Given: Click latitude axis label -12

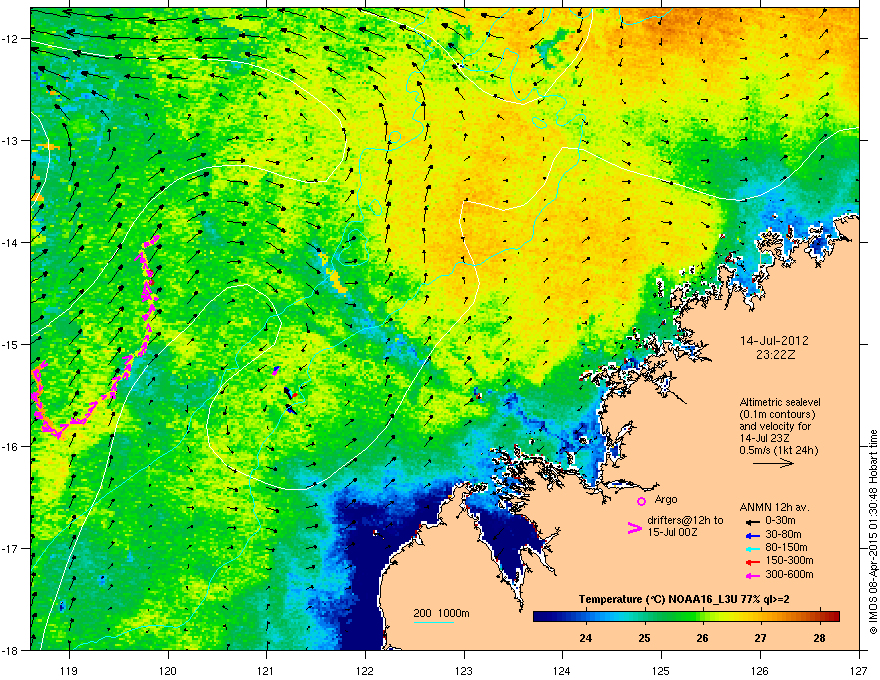Looking at the screenshot, I should click(10, 39).
